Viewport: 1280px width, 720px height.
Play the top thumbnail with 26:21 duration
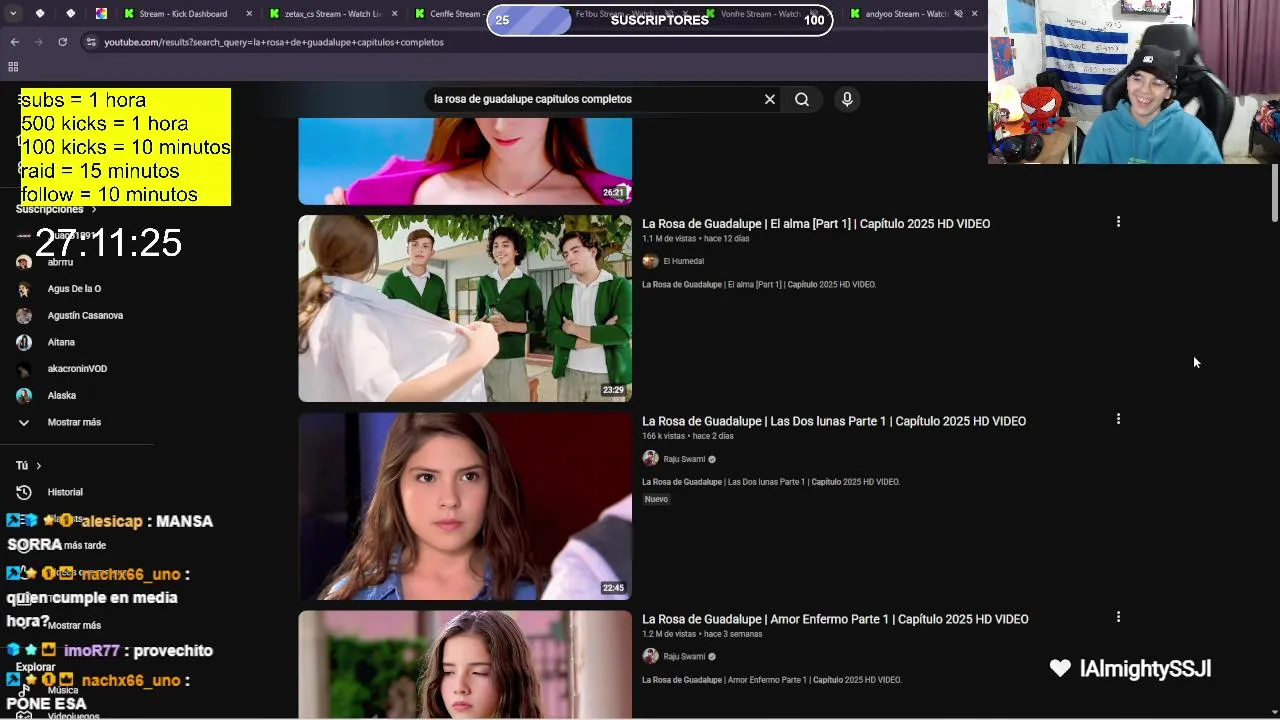[x=465, y=161]
